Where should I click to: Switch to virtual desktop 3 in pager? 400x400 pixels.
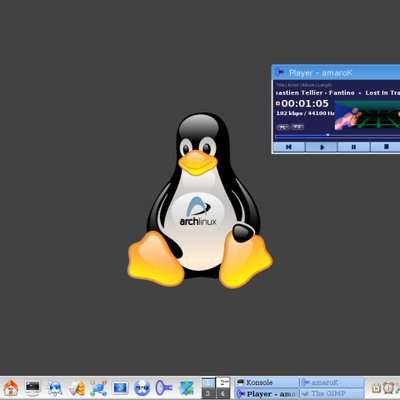tap(208, 393)
